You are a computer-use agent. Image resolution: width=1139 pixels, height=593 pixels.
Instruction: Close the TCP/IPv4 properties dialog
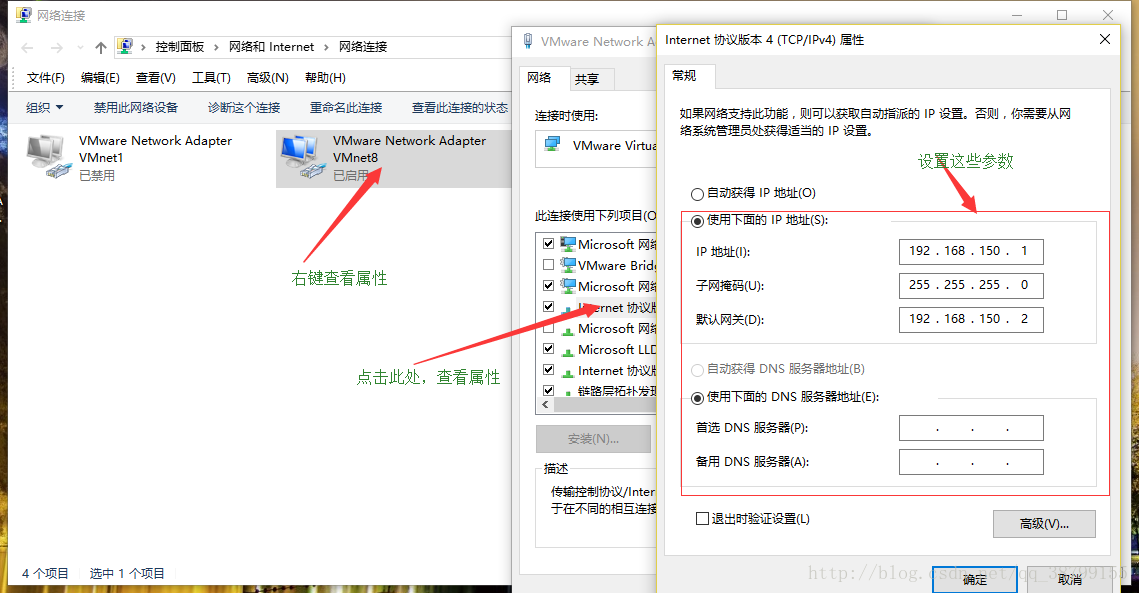click(x=1105, y=39)
